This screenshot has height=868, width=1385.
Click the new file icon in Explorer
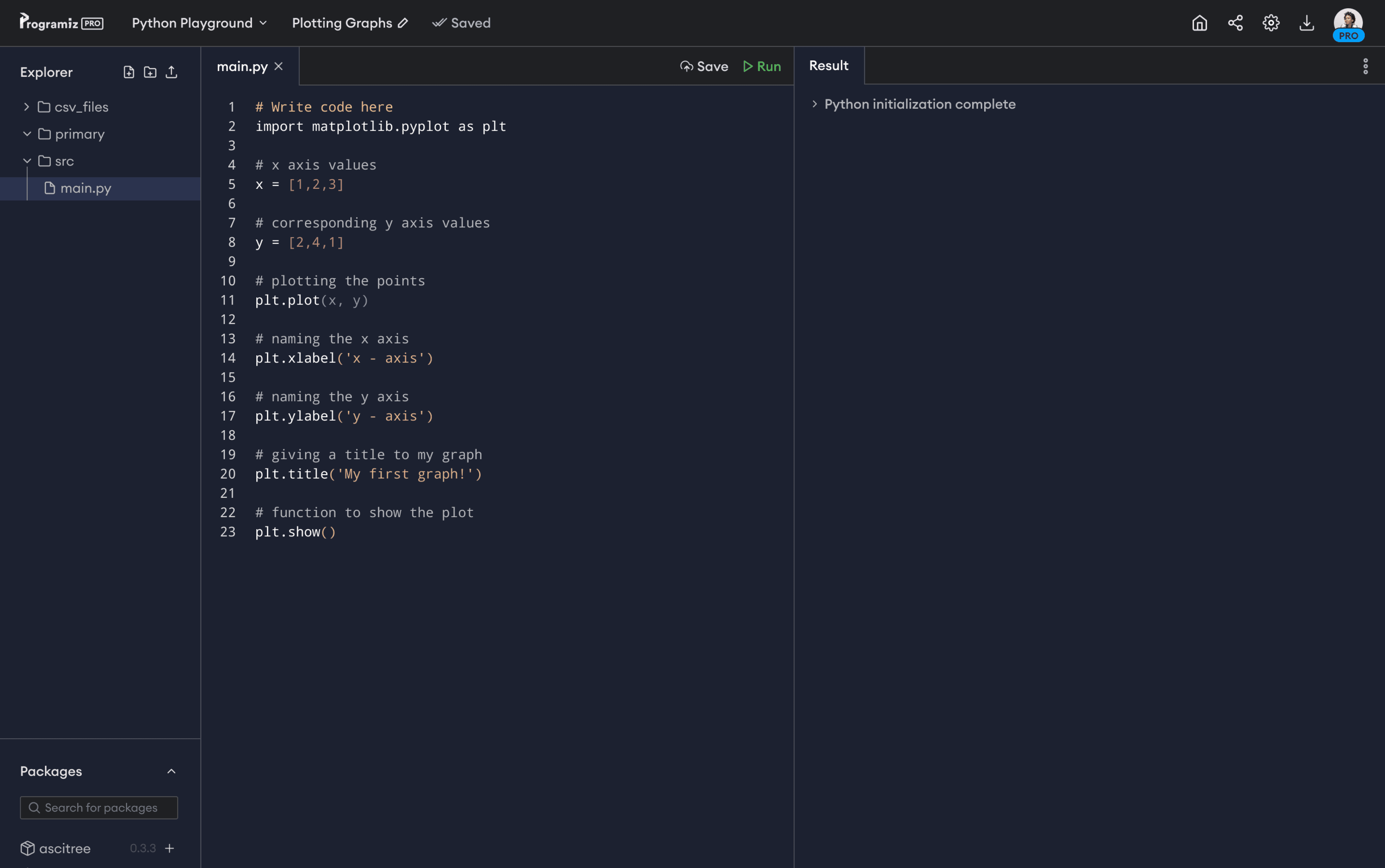(x=128, y=72)
